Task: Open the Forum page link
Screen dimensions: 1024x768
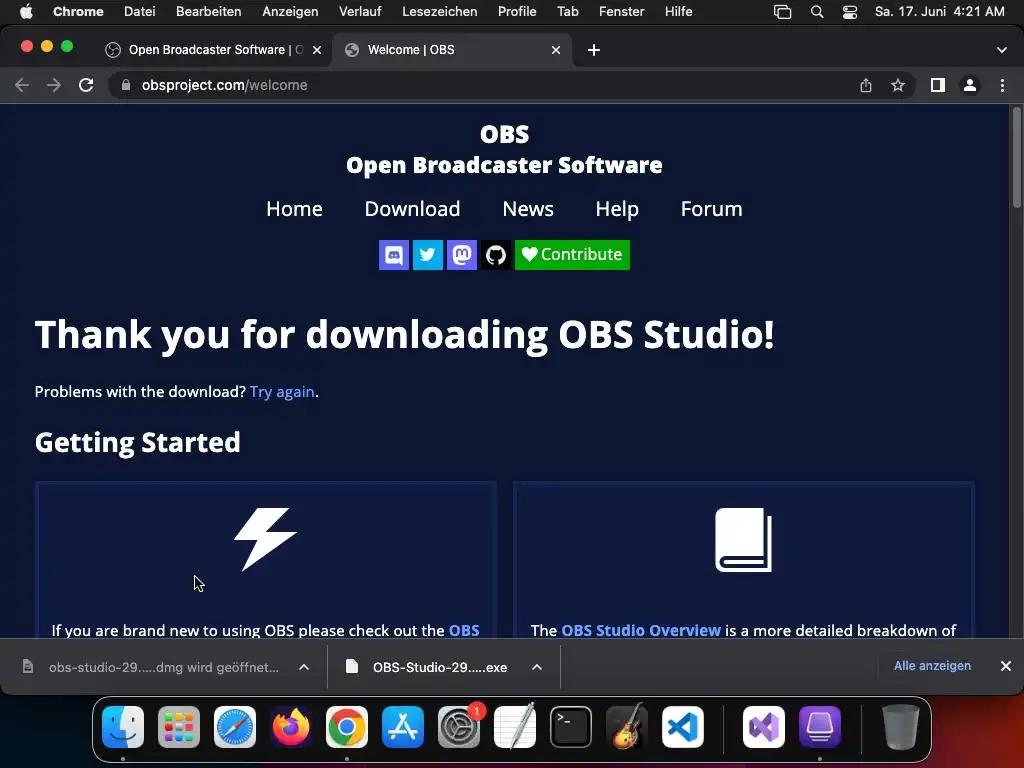Action: (x=711, y=209)
